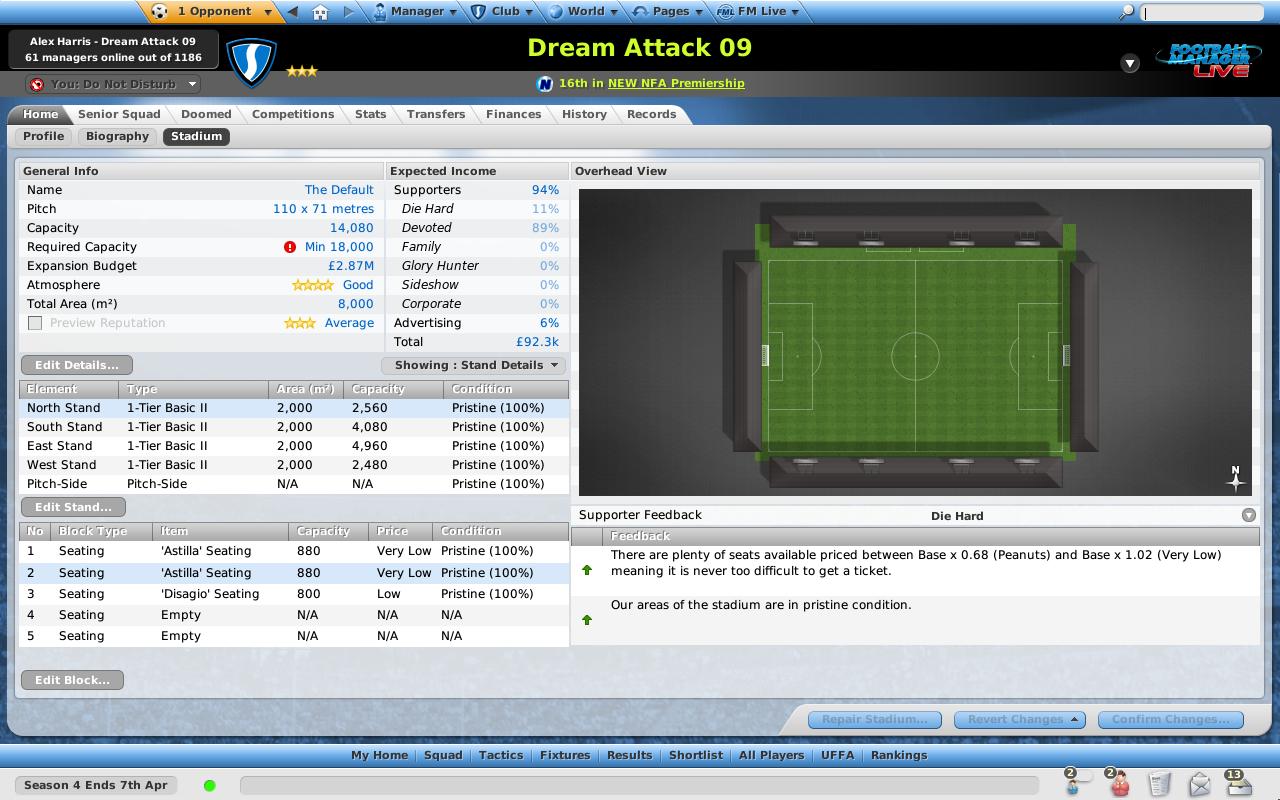The image size is (1280, 800).
Task: Click the Preview Reputation star rating
Action: coord(300,323)
